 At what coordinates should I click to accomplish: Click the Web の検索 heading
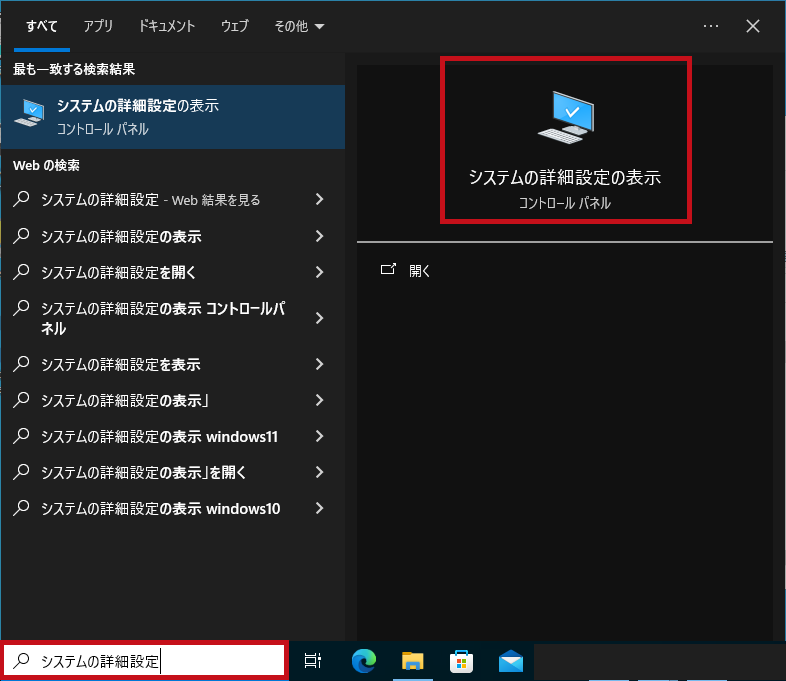[46, 165]
